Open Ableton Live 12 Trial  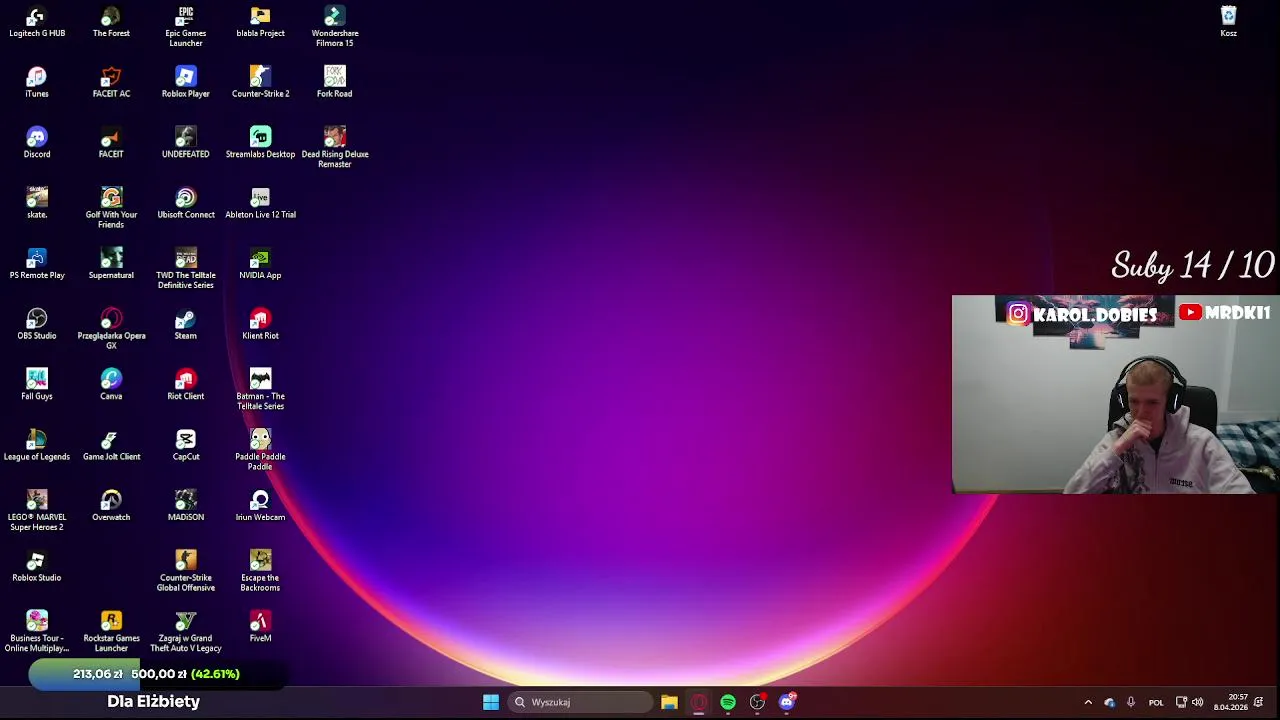(260, 204)
